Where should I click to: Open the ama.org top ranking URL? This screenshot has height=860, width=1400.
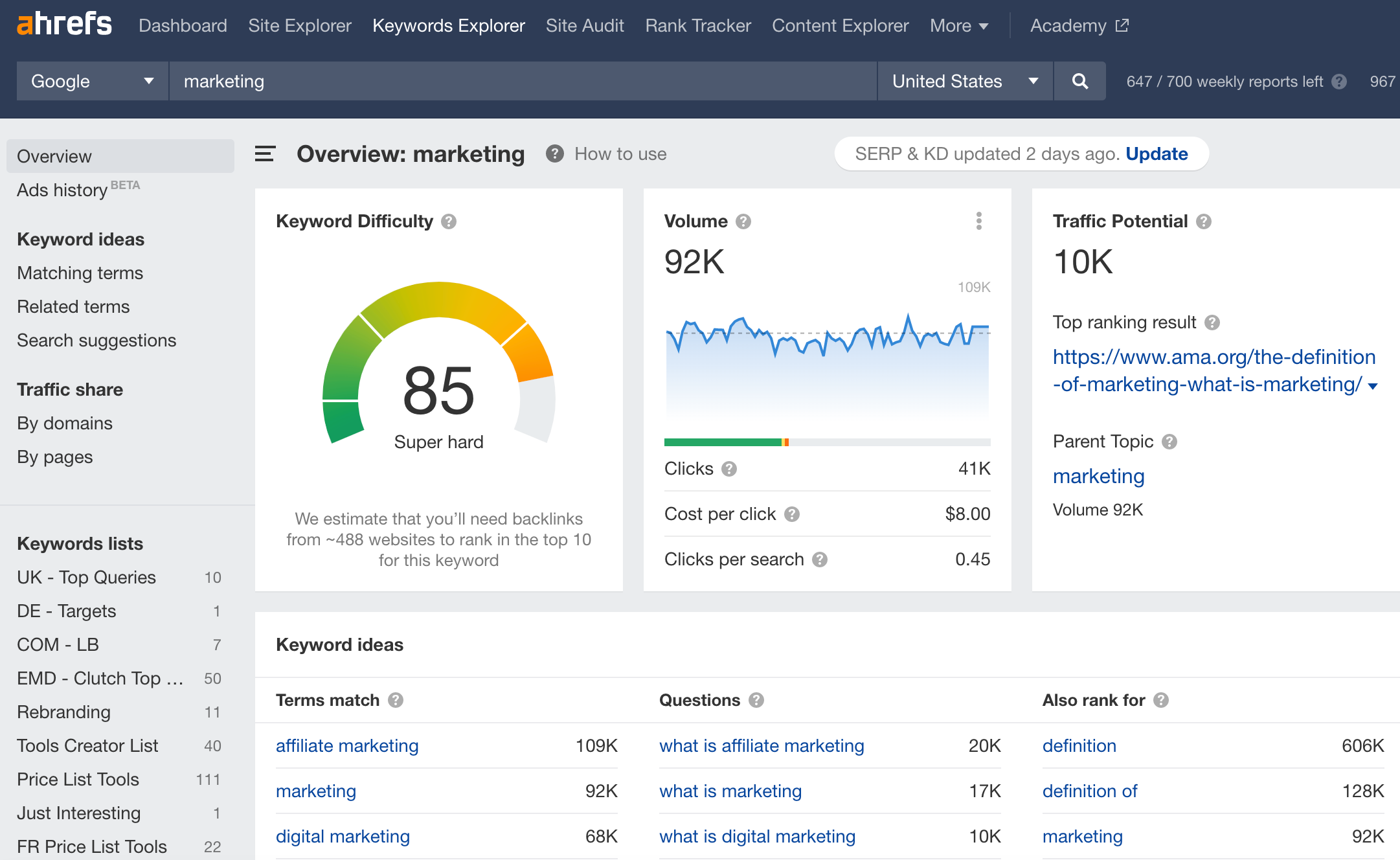pyautogui.click(x=1214, y=370)
